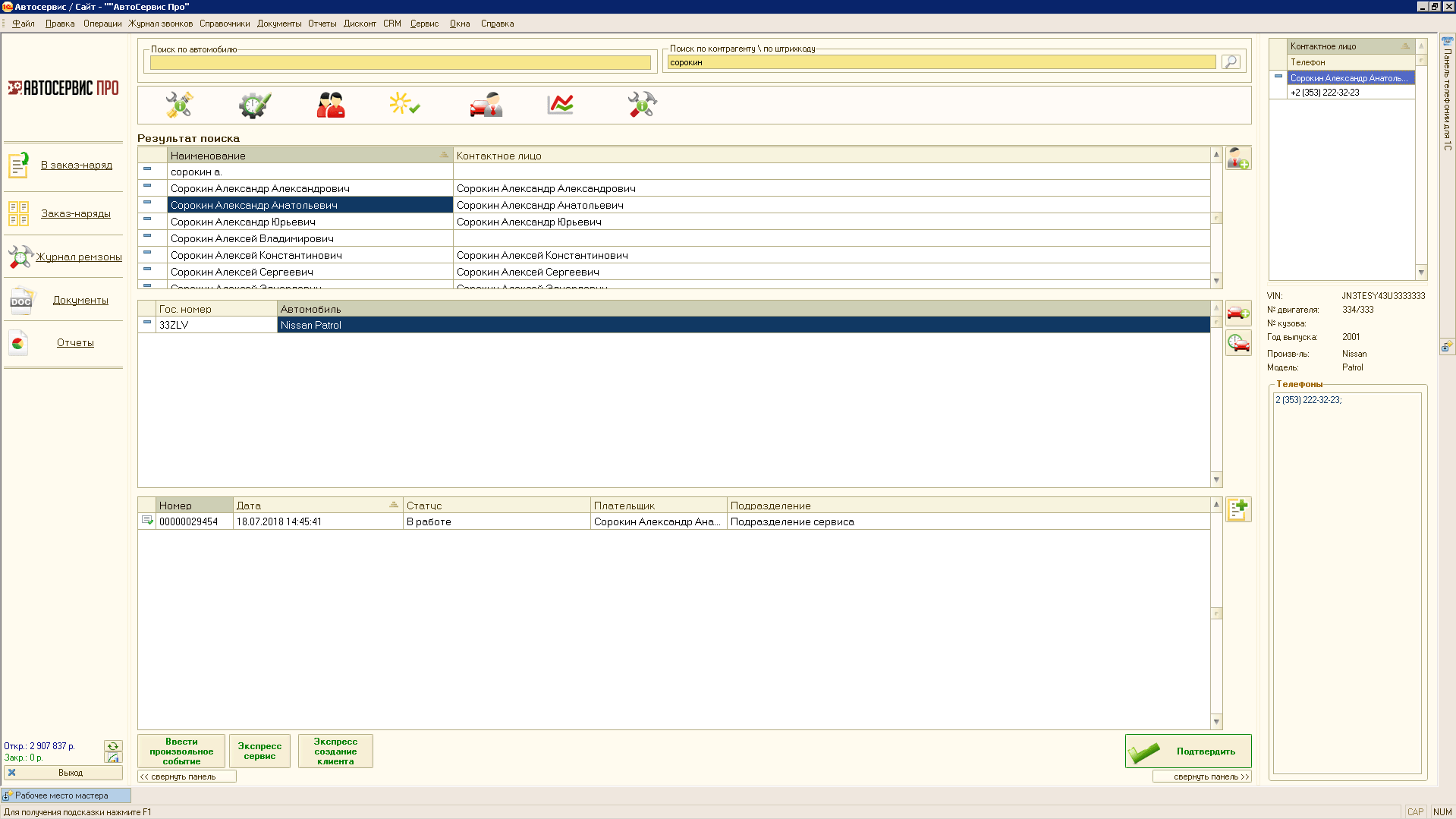Screen dimensions: 1456x819
Task: Click the new document green plus icon
Action: pos(1237,509)
